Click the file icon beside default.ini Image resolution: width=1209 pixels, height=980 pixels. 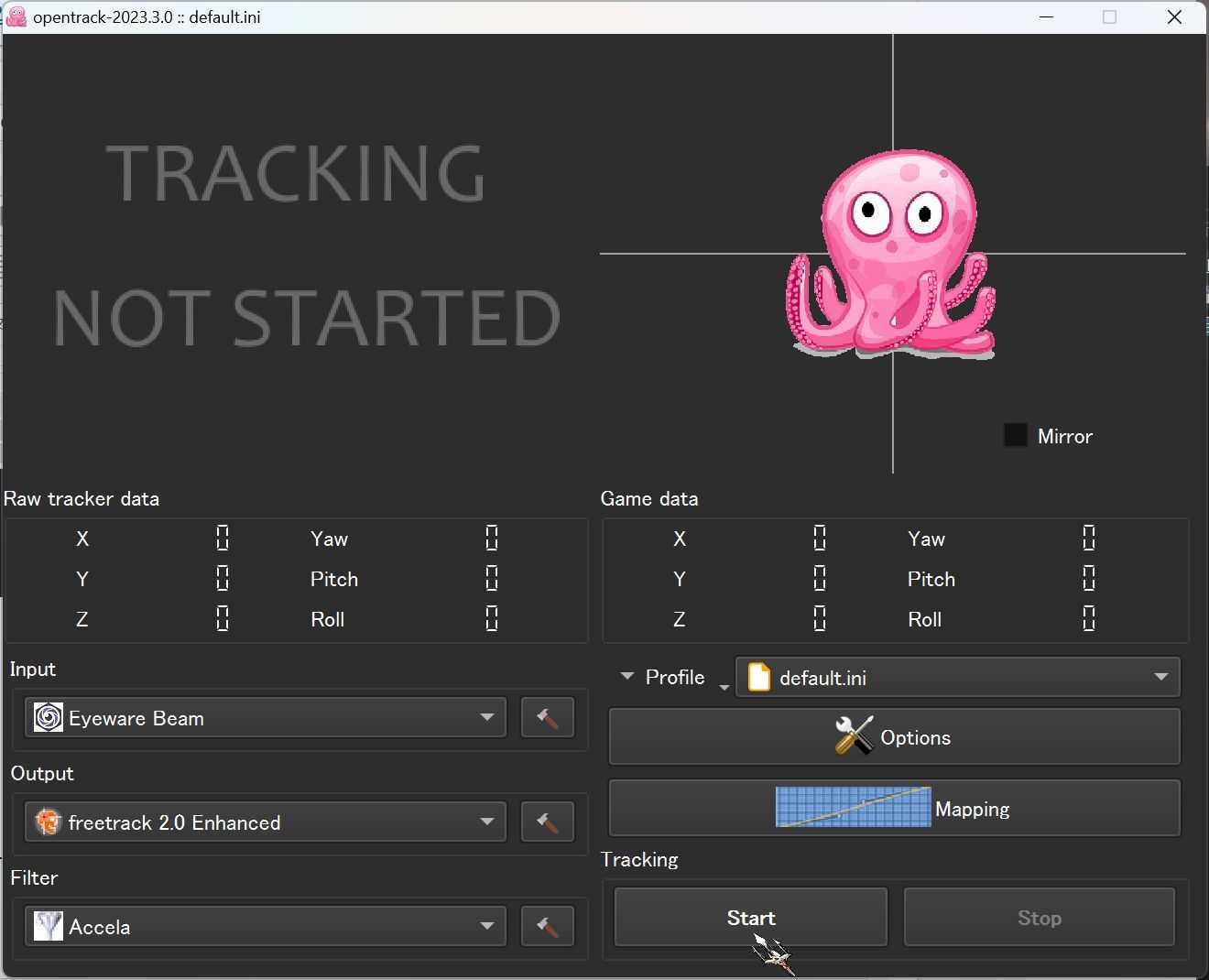(758, 677)
